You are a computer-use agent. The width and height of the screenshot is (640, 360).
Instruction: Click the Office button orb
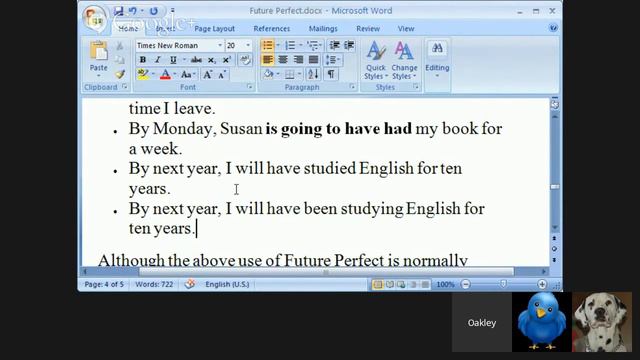[94, 19]
